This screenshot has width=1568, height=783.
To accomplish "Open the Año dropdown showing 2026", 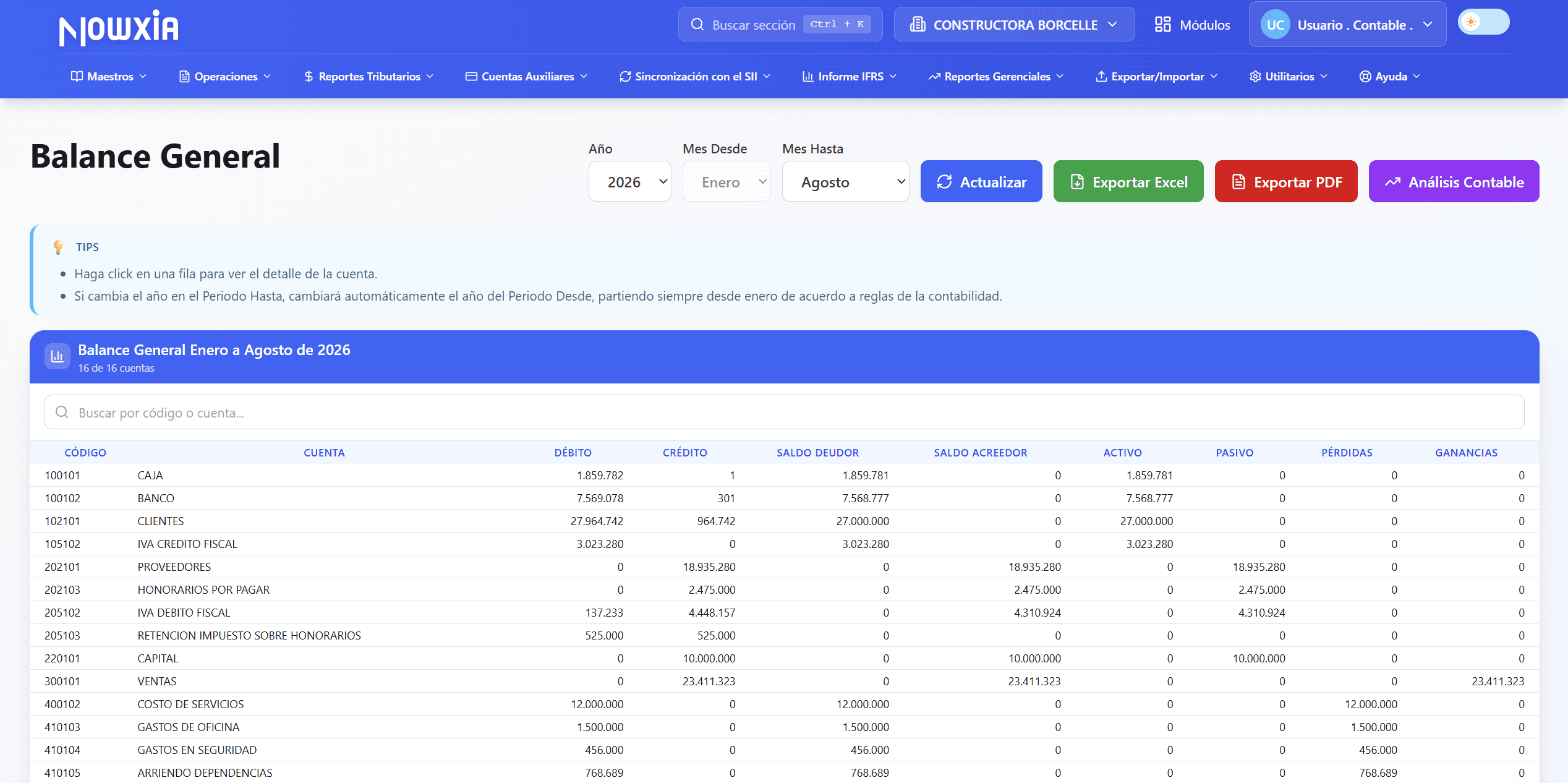I will click(x=629, y=181).
